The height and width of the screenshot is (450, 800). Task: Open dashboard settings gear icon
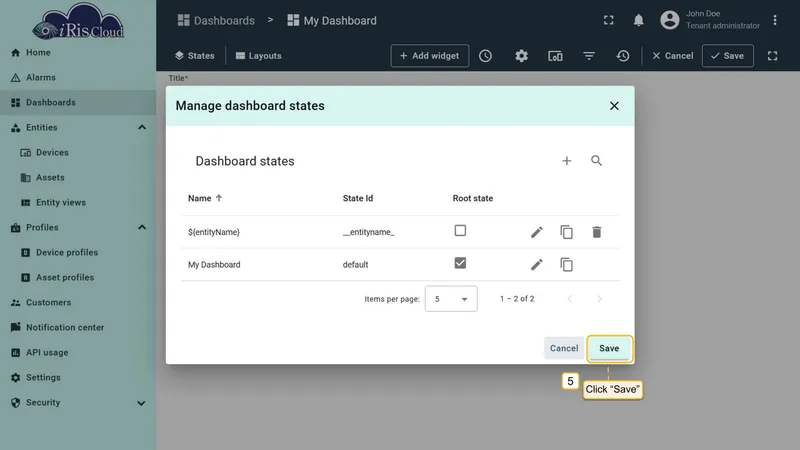(521, 56)
